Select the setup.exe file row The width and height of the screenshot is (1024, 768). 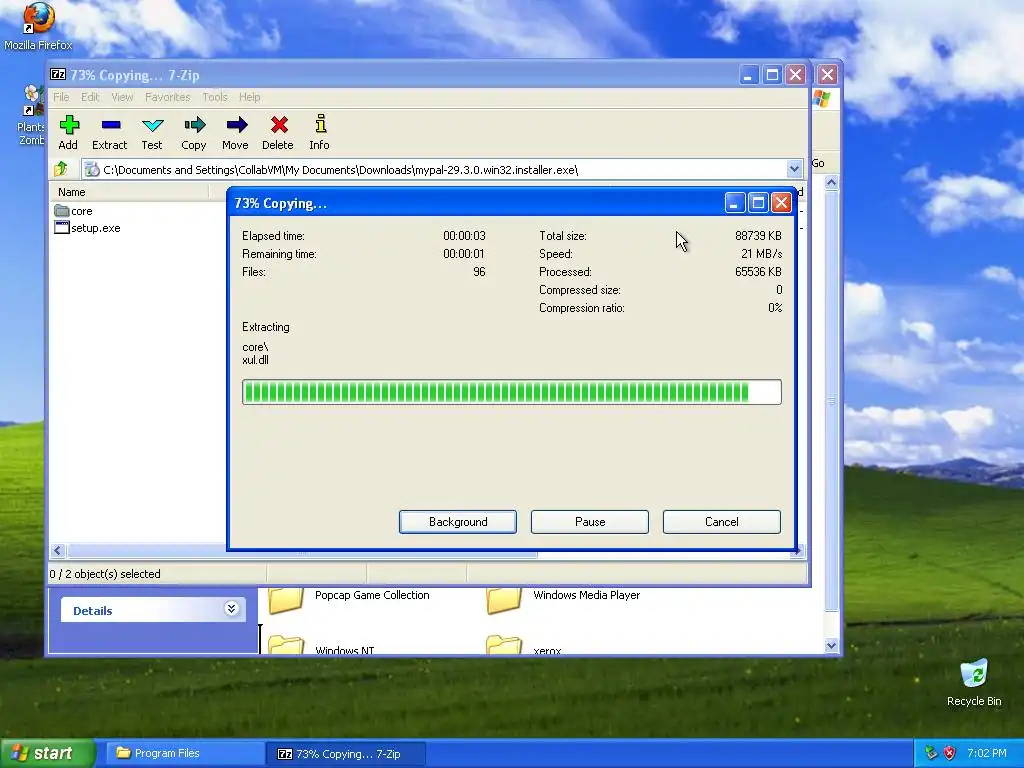(87, 228)
